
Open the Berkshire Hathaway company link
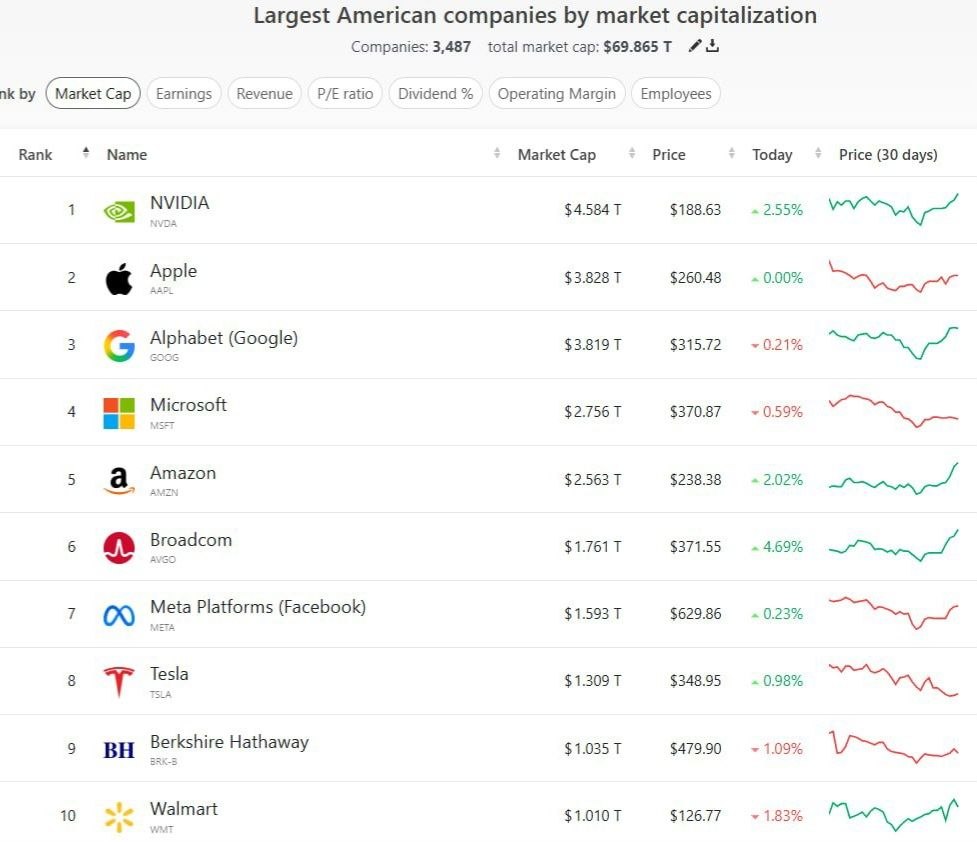229,742
